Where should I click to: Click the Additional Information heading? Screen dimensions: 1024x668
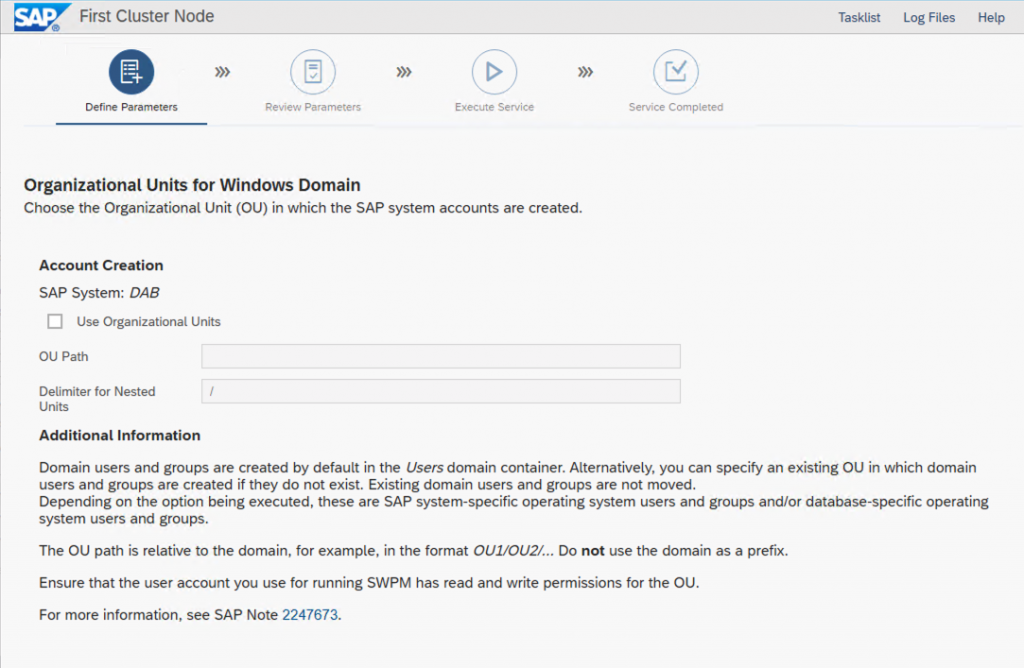point(120,436)
